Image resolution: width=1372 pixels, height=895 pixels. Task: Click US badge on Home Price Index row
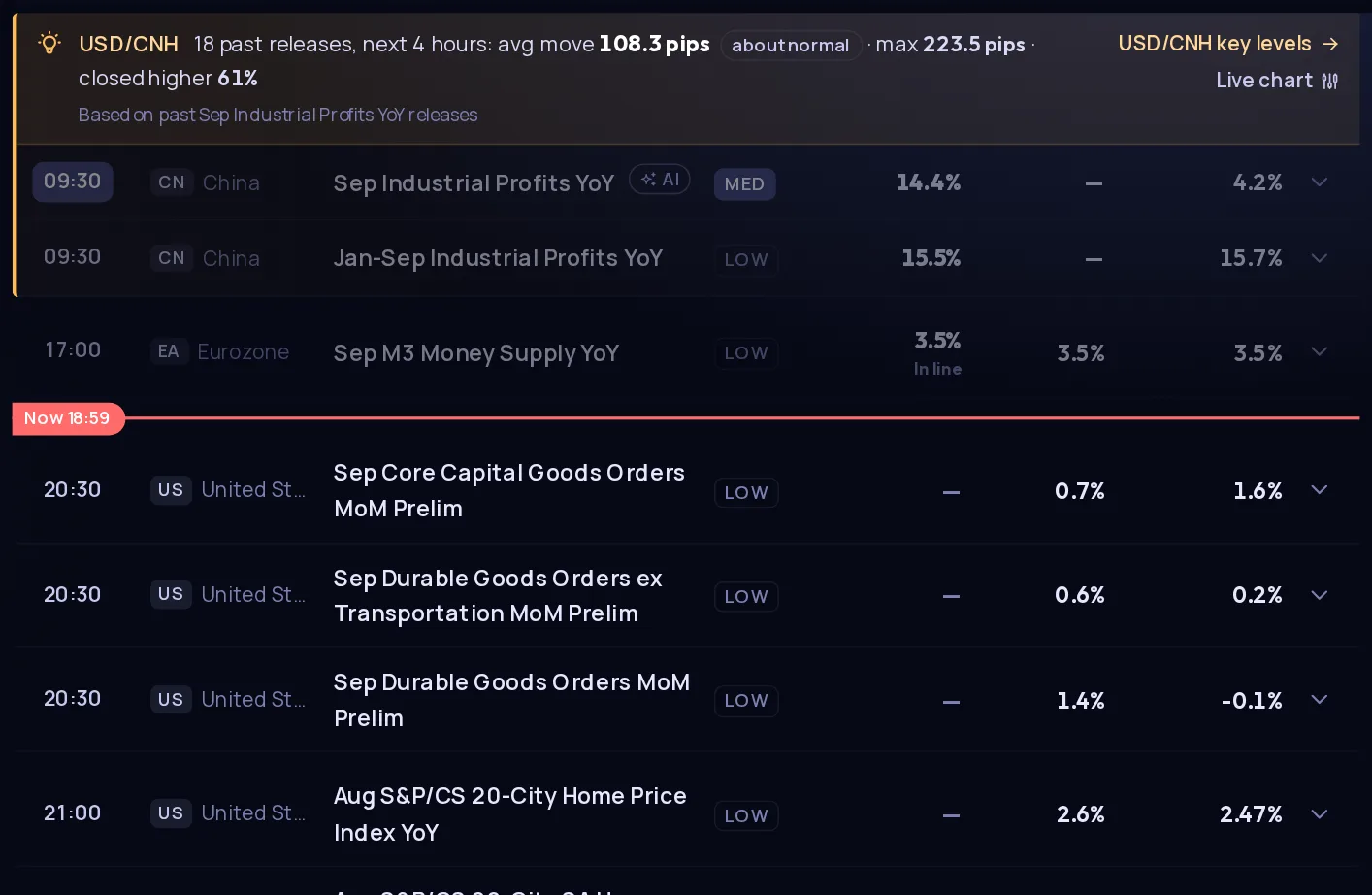(171, 813)
